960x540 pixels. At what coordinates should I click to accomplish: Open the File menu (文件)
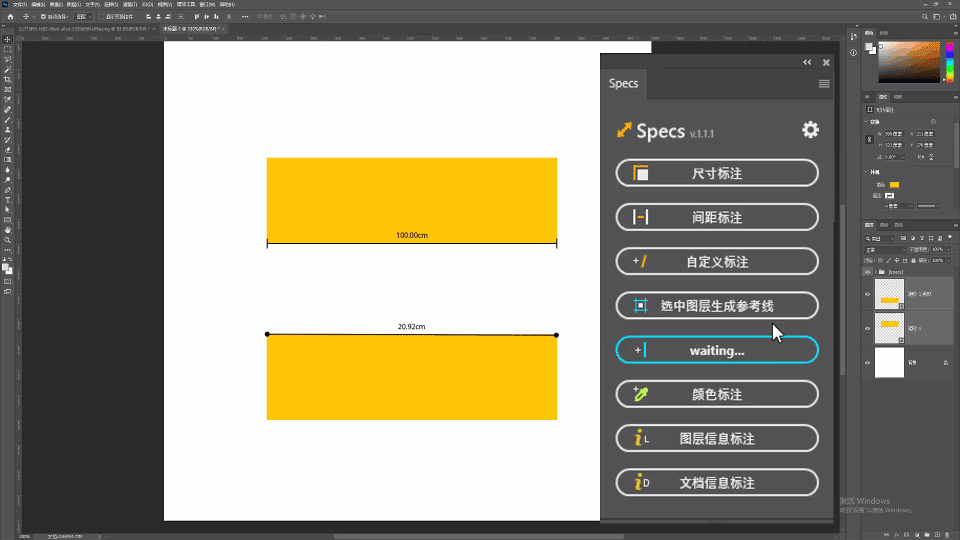point(20,4)
